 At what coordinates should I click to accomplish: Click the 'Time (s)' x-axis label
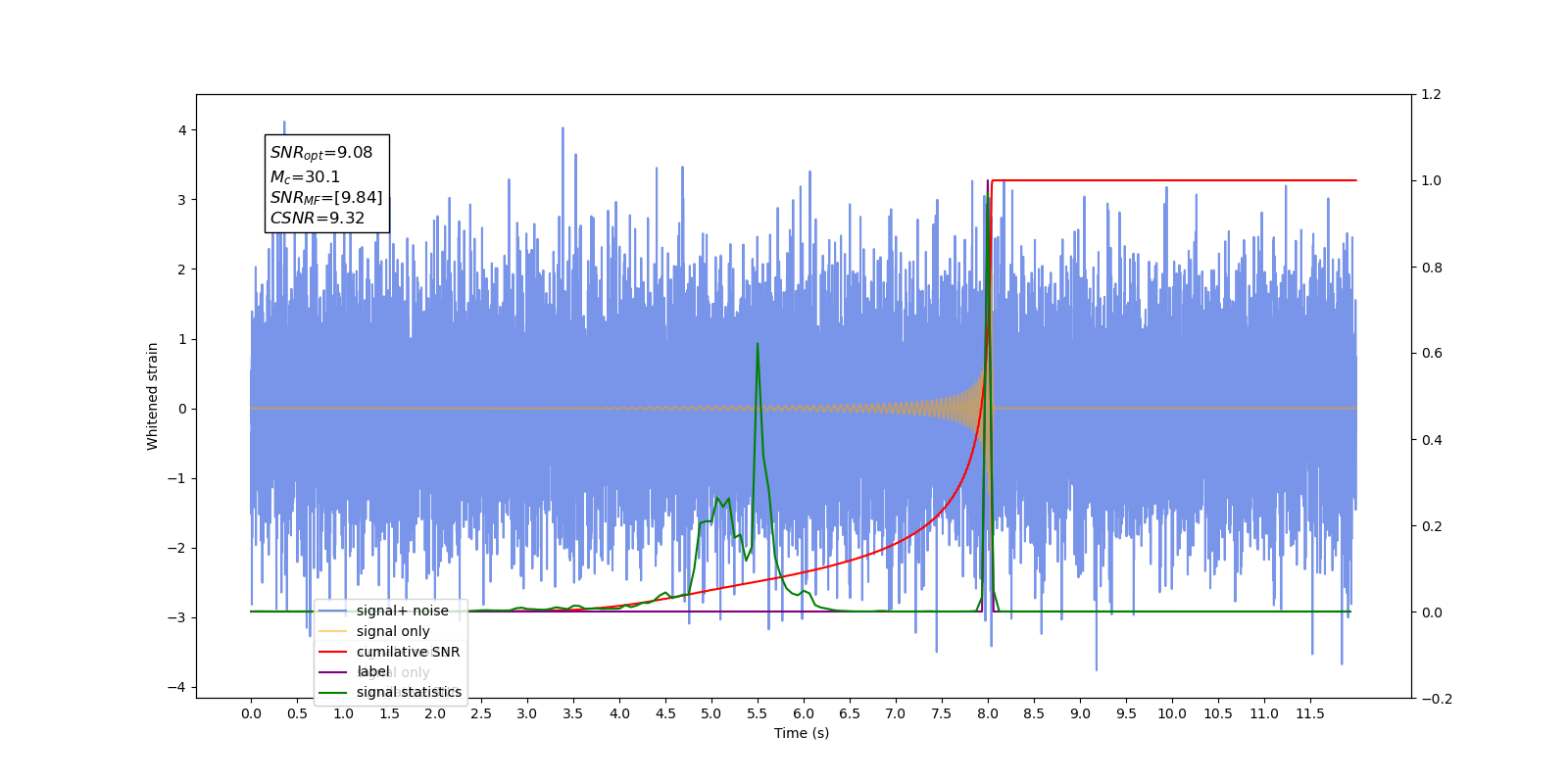click(802, 733)
